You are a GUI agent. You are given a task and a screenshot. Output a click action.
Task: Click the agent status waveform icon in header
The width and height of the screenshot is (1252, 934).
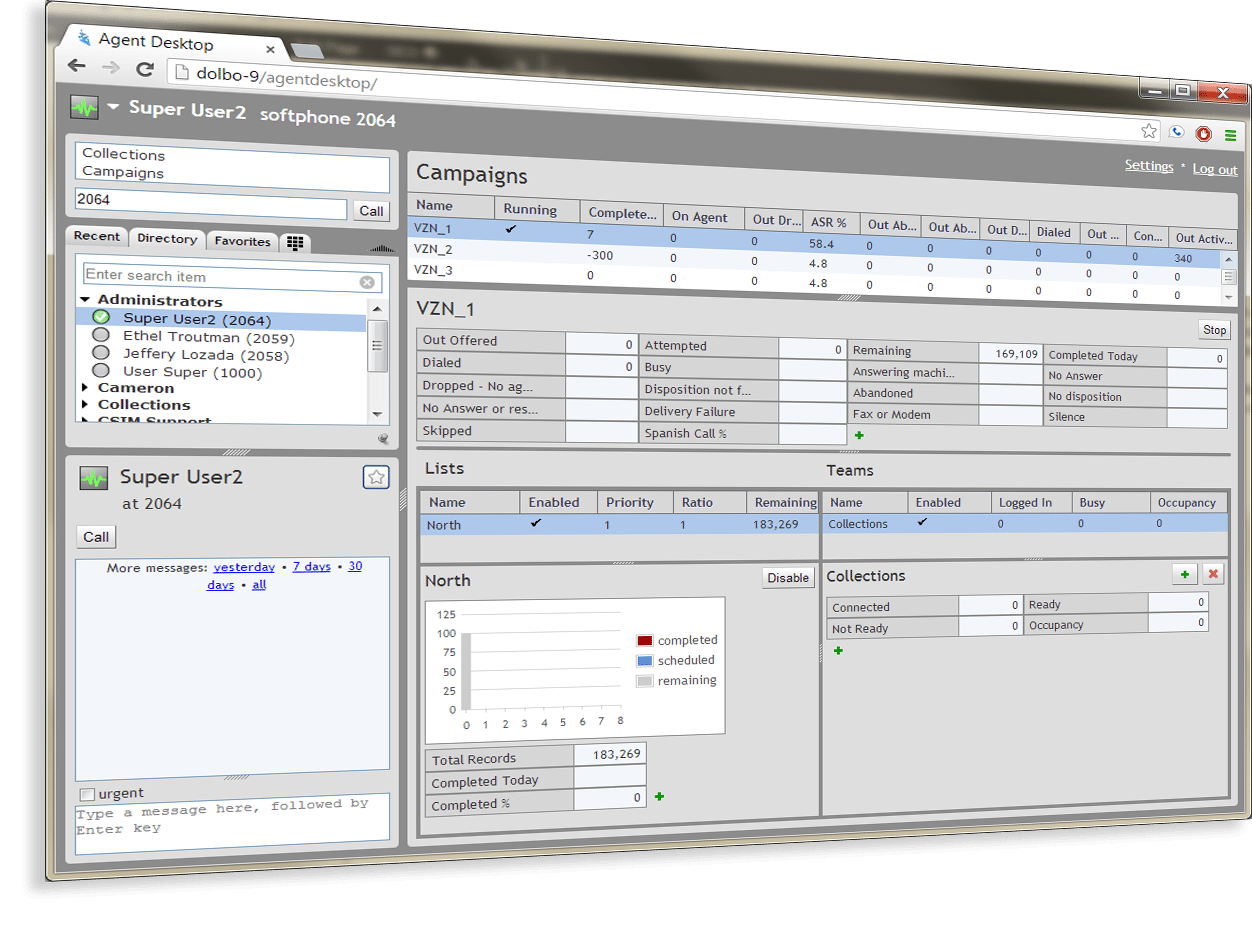tap(84, 107)
